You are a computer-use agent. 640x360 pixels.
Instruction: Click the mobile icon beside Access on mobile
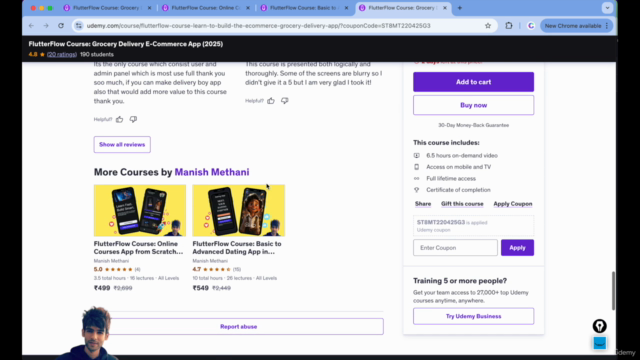tap(416, 167)
